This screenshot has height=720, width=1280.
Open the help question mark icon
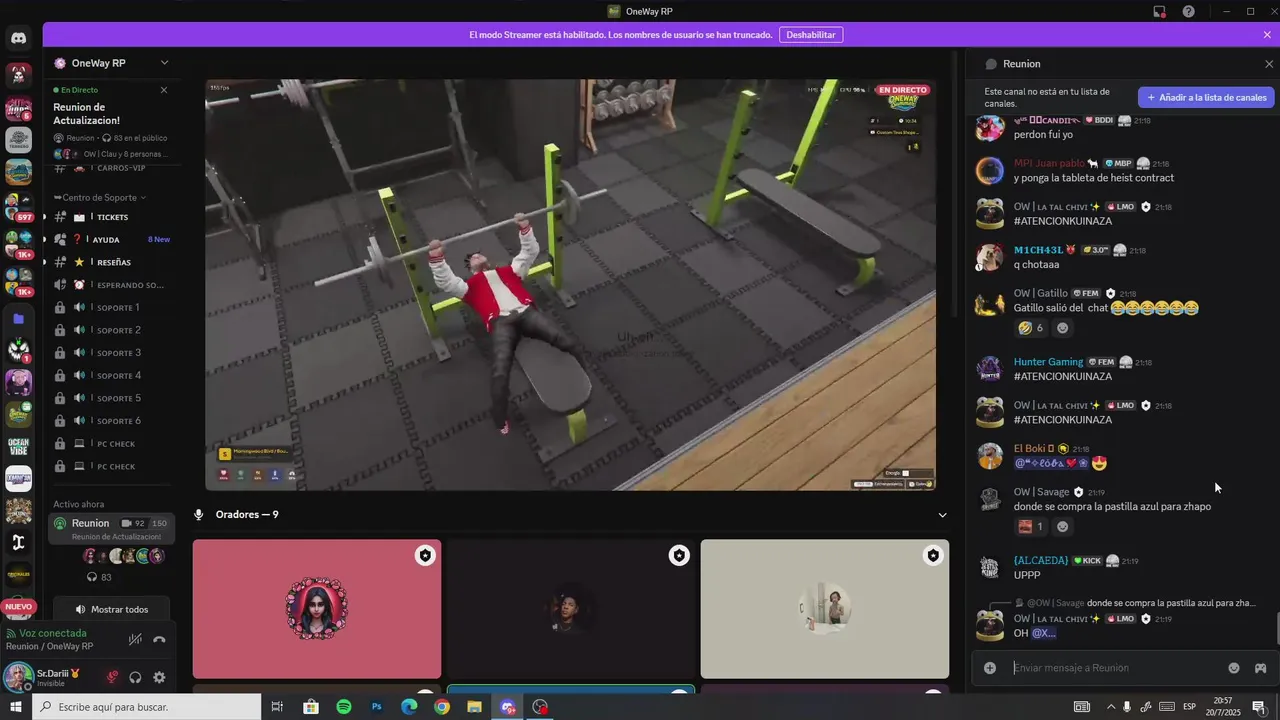tap(1188, 11)
